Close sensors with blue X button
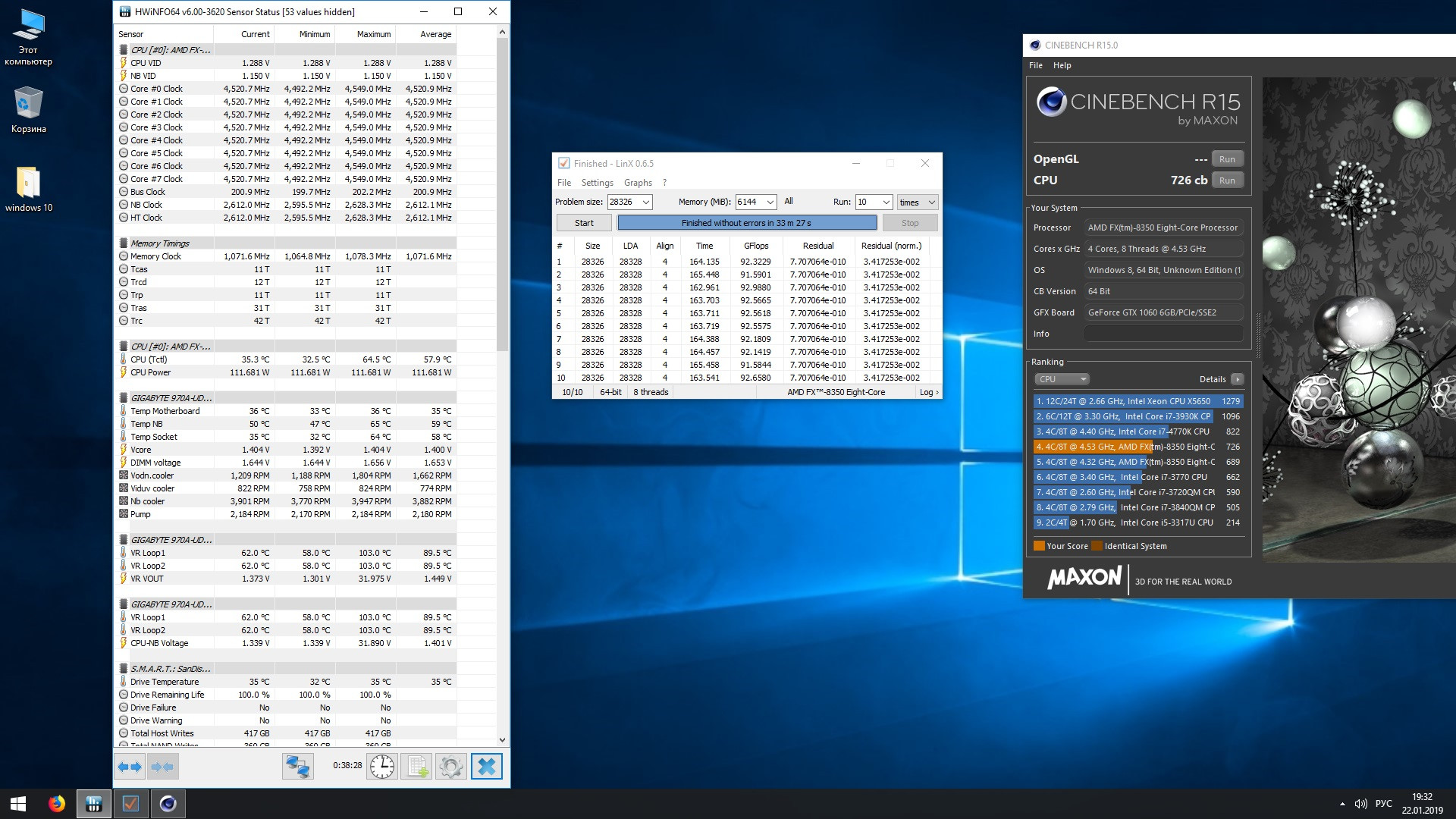The image size is (1456, 819). pyautogui.click(x=486, y=767)
